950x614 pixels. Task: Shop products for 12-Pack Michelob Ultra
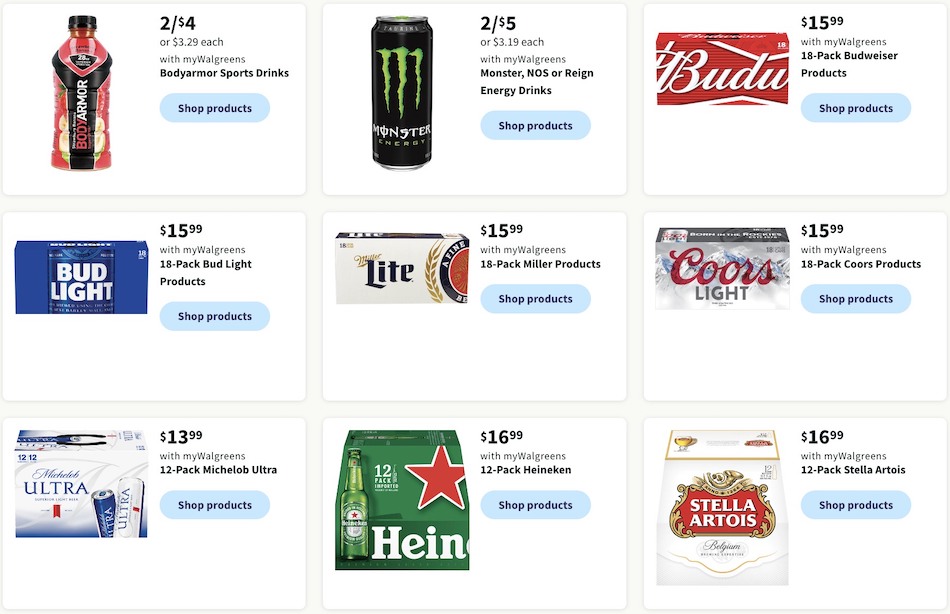point(214,505)
